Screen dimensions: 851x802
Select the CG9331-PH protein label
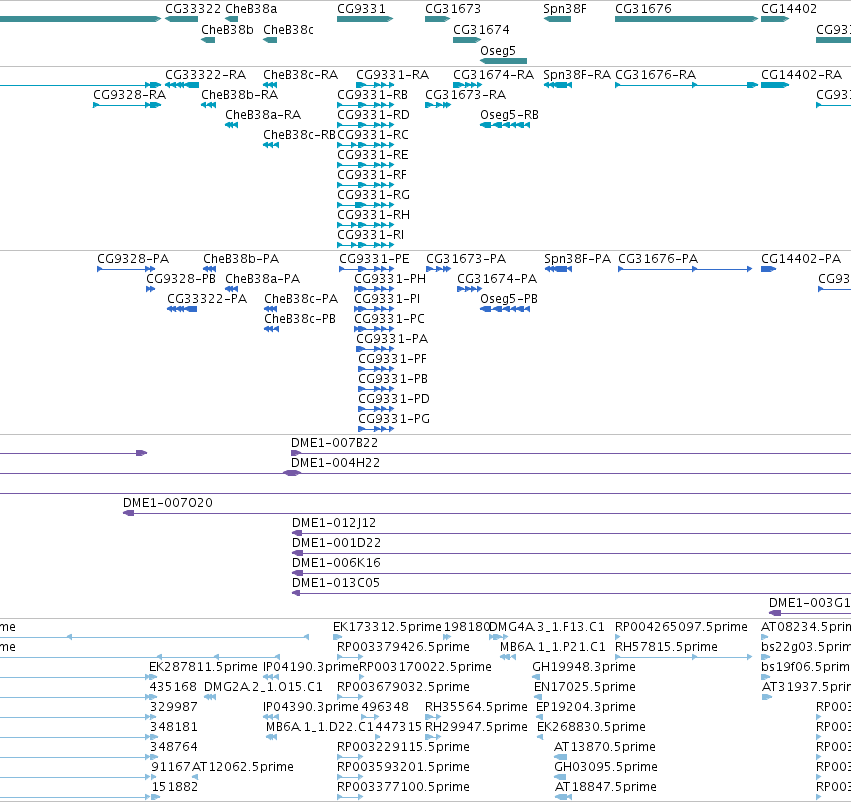pyautogui.click(x=390, y=279)
